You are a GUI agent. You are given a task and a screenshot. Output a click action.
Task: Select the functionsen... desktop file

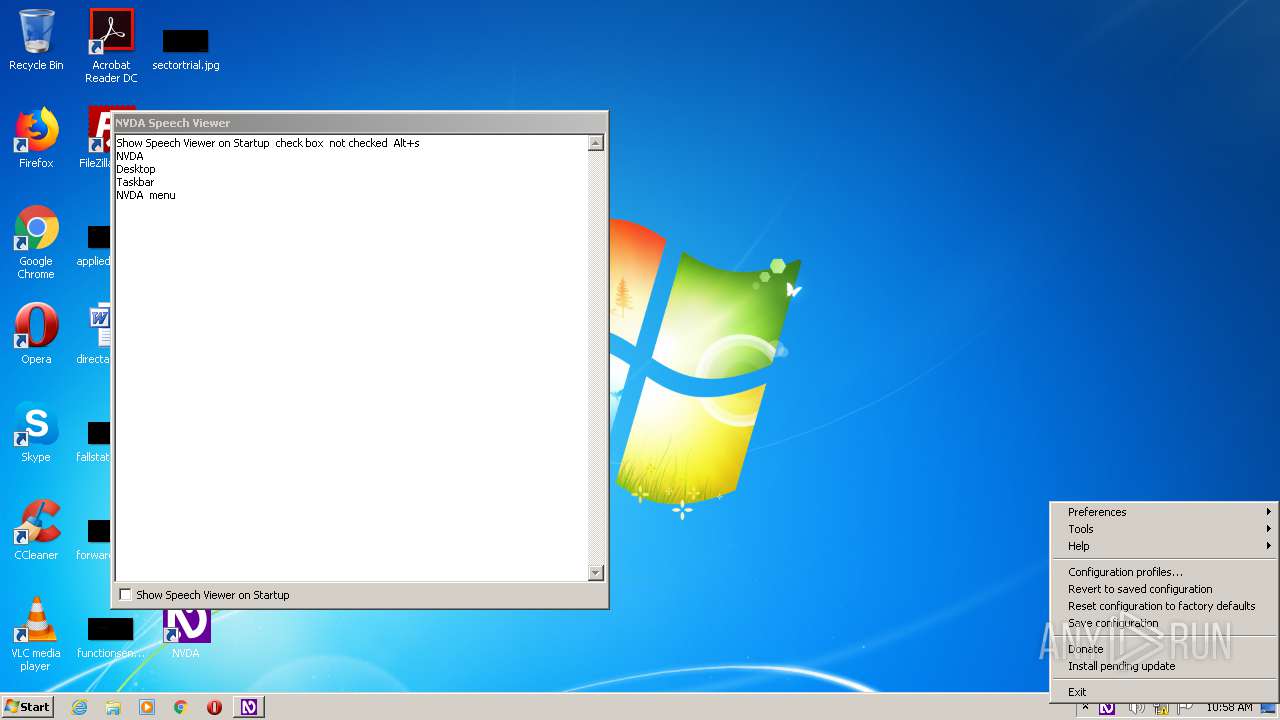click(x=110, y=638)
